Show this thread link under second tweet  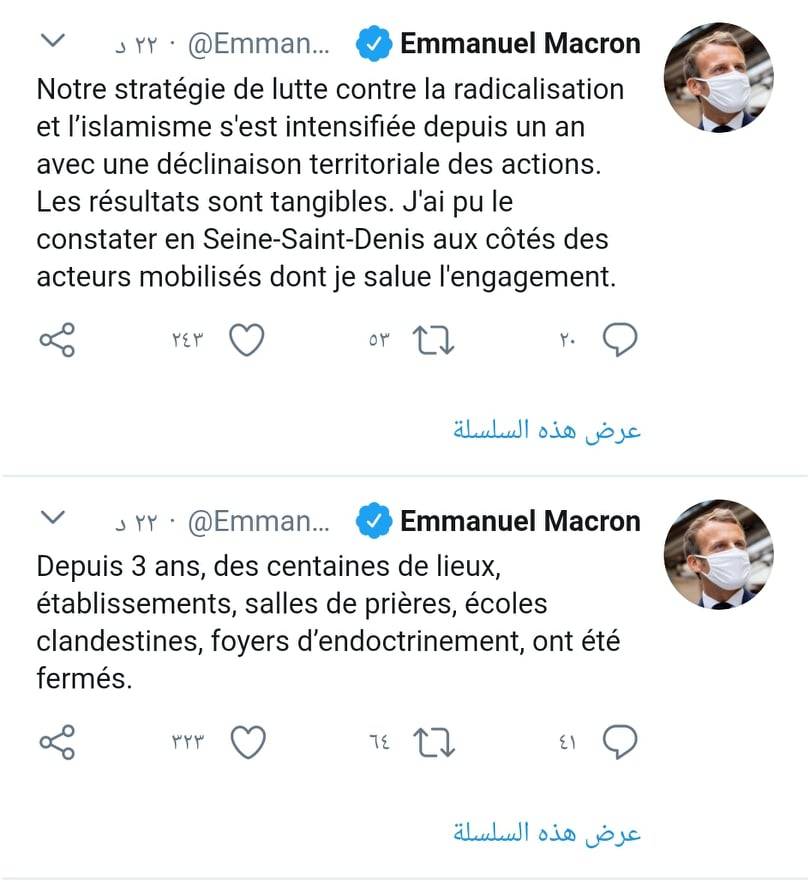coord(547,832)
